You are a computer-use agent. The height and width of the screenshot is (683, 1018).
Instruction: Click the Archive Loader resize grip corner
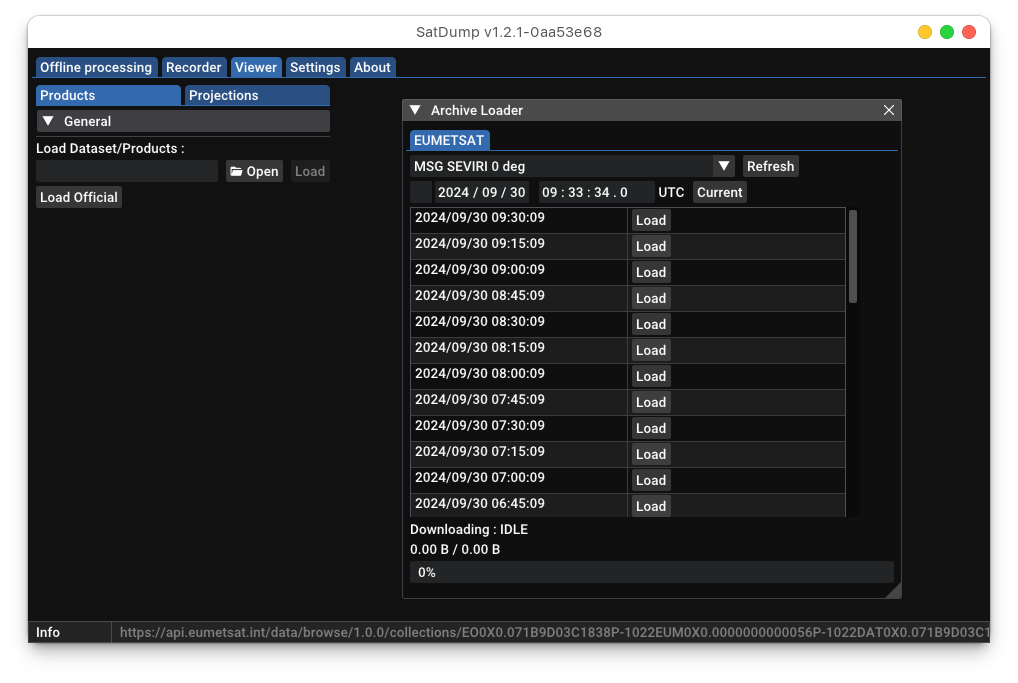click(x=894, y=591)
